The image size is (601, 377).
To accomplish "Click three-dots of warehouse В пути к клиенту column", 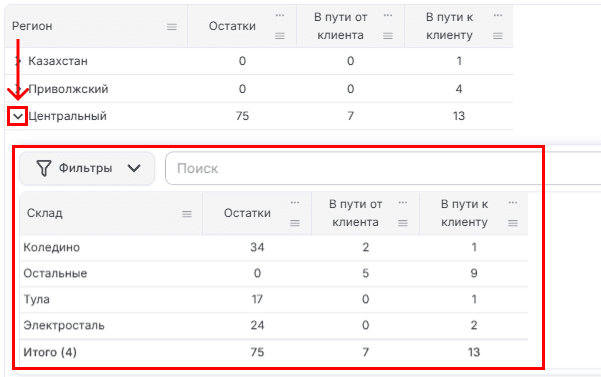I will point(513,203).
